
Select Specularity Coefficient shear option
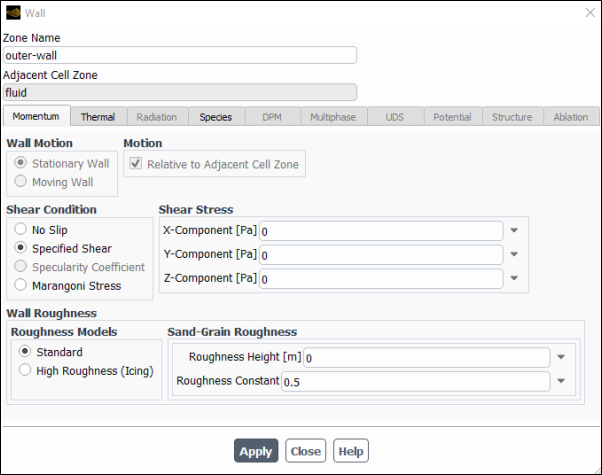pos(20,266)
